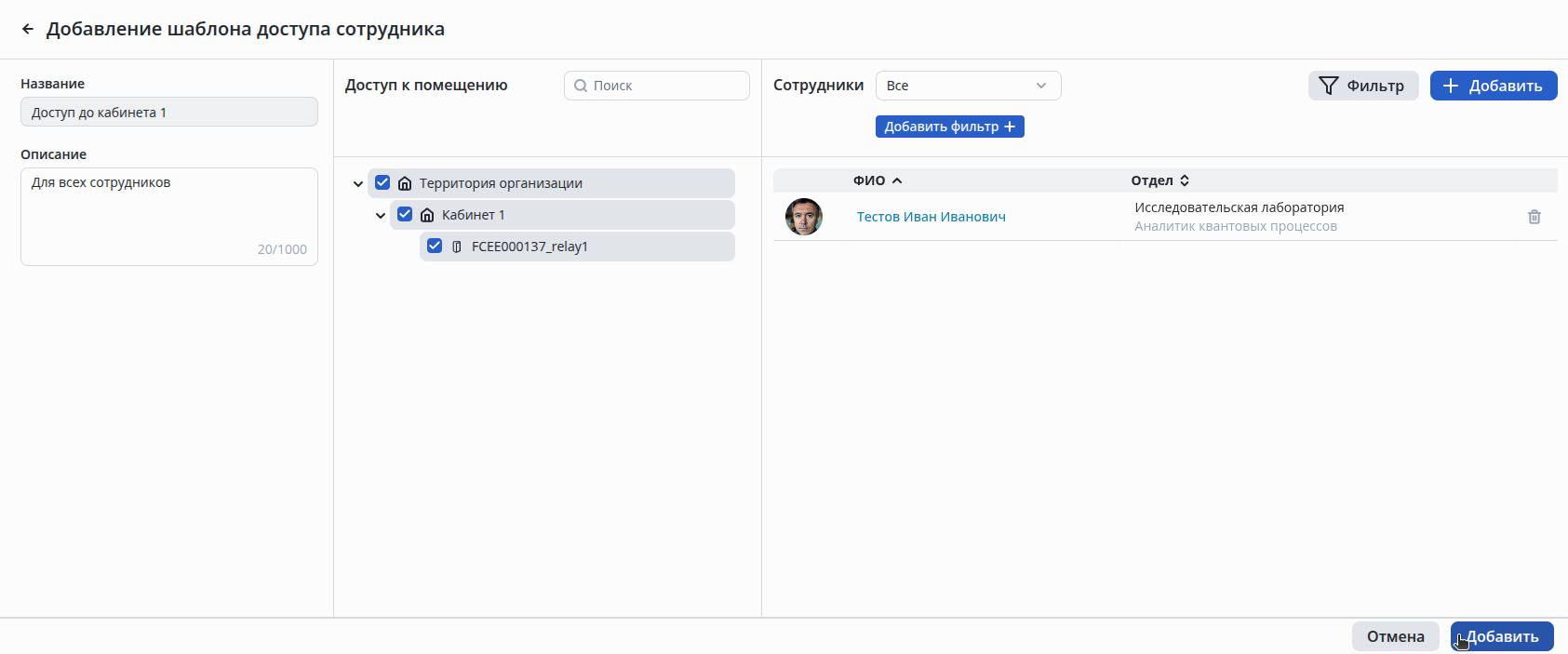This screenshot has height=654, width=1568.
Task: Click the magnifier icon in search field
Action: [x=581, y=86]
